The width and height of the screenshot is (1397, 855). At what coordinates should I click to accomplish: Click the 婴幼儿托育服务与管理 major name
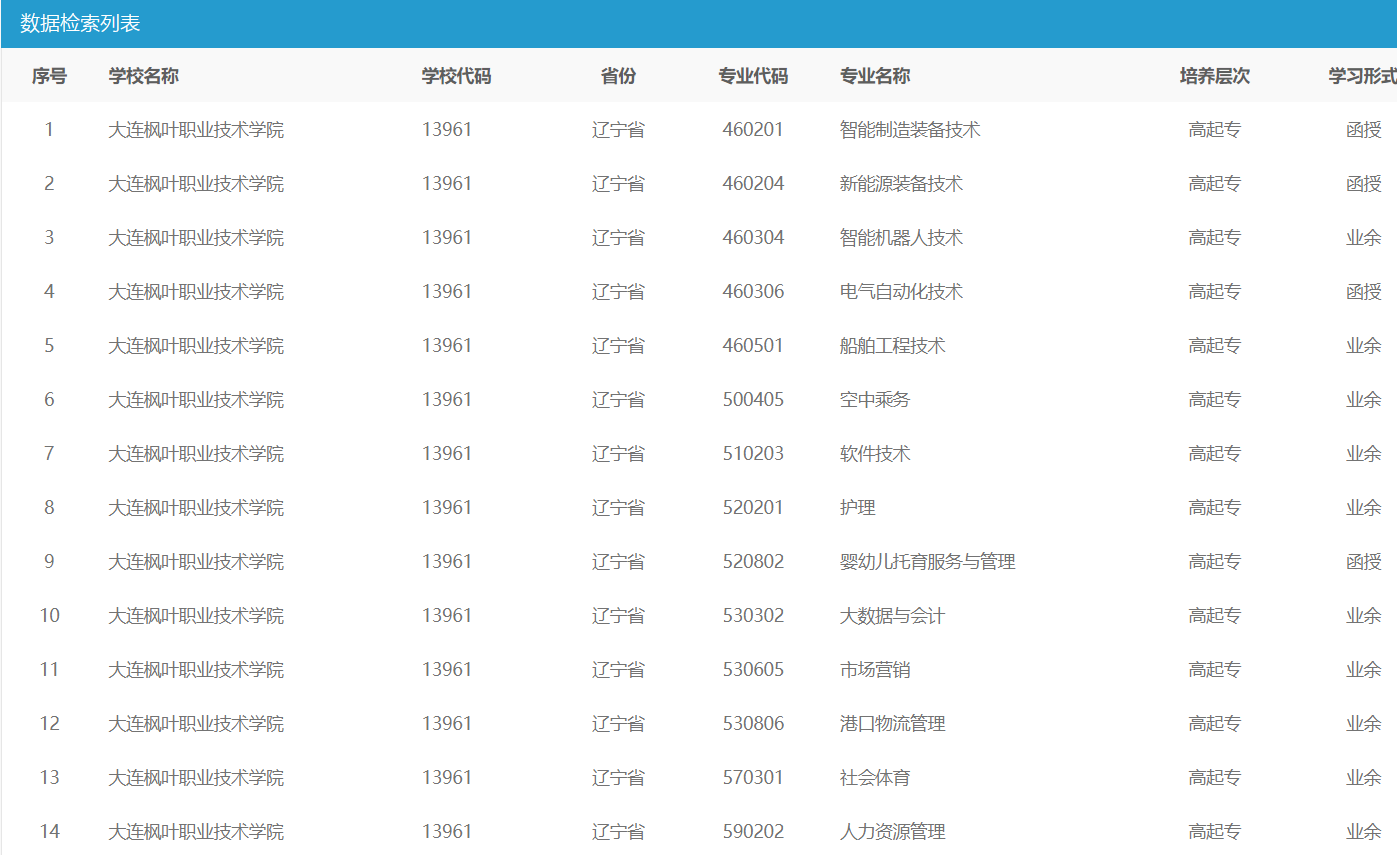[927, 562]
